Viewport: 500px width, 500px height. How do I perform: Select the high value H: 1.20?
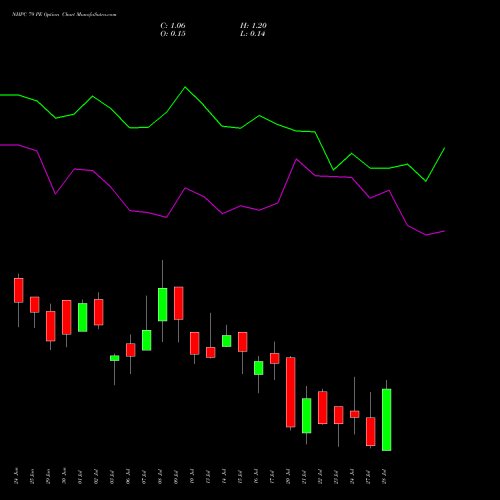[253, 26]
